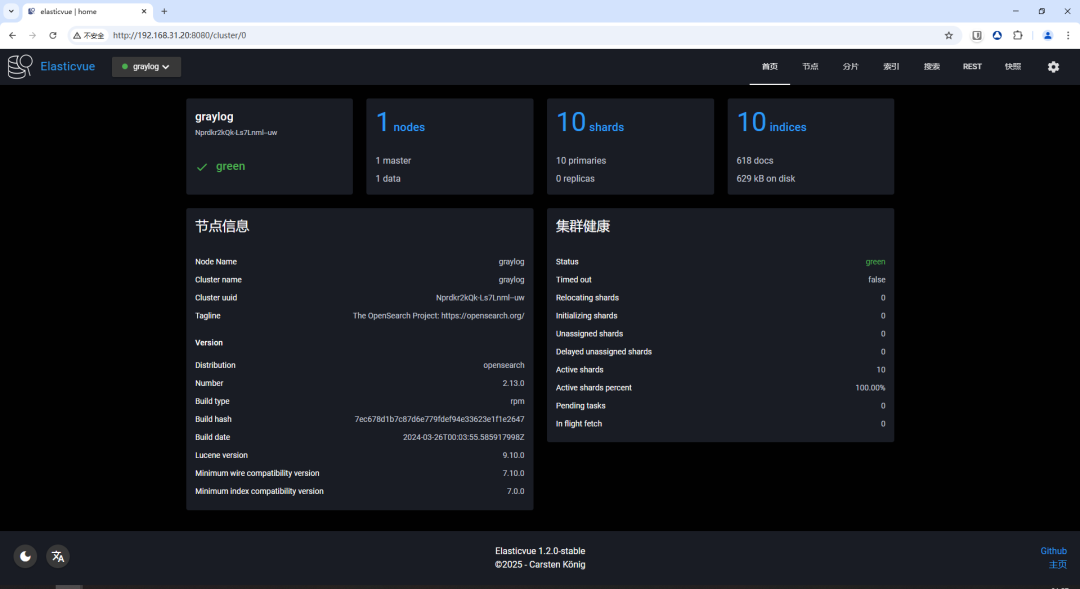Go forward in browser history
Viewport: 1080px width, 589px height.
click(32, 35)
